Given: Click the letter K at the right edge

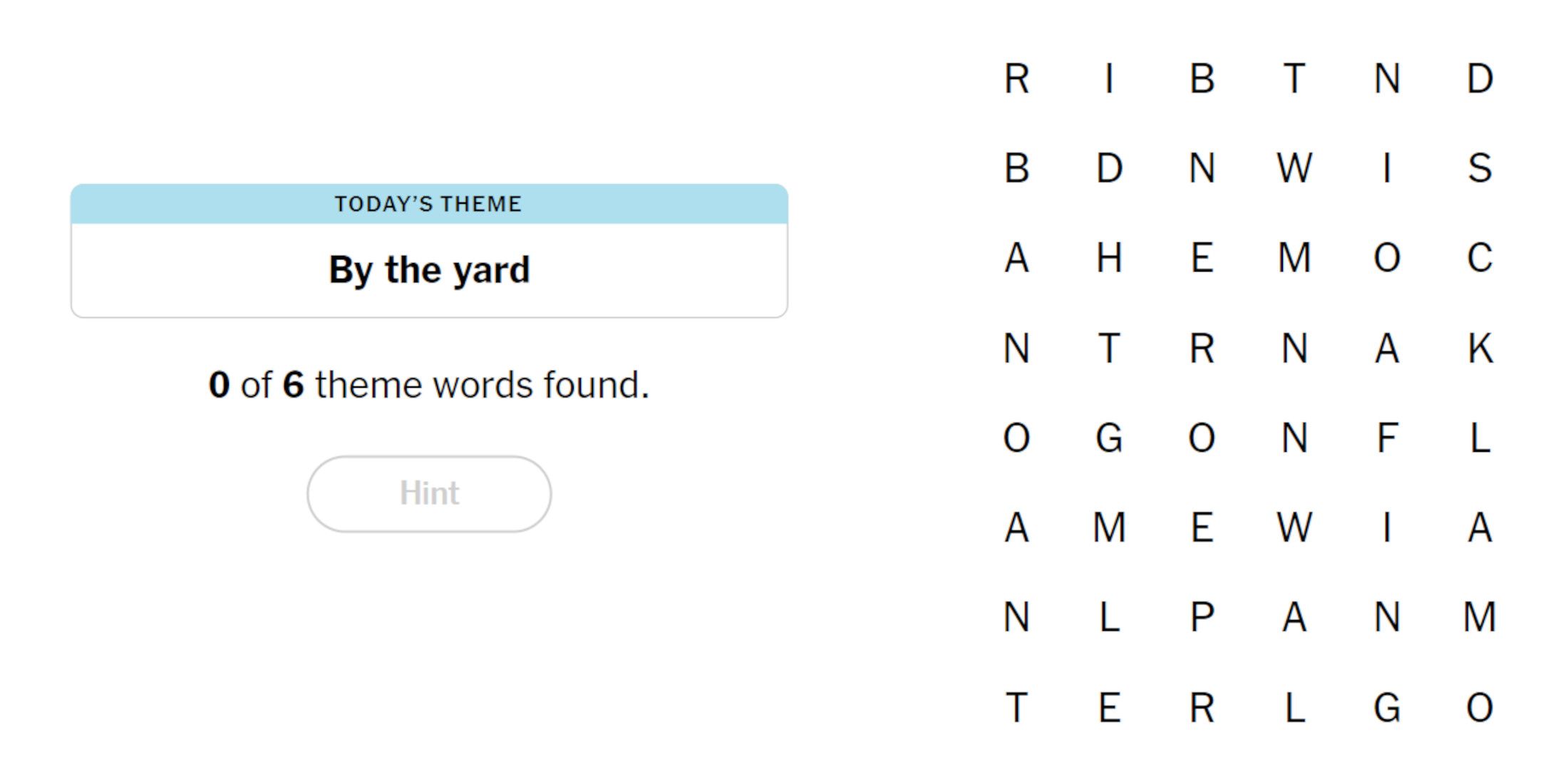Looking at the screenshot, I should click(x=1480, y=349).
